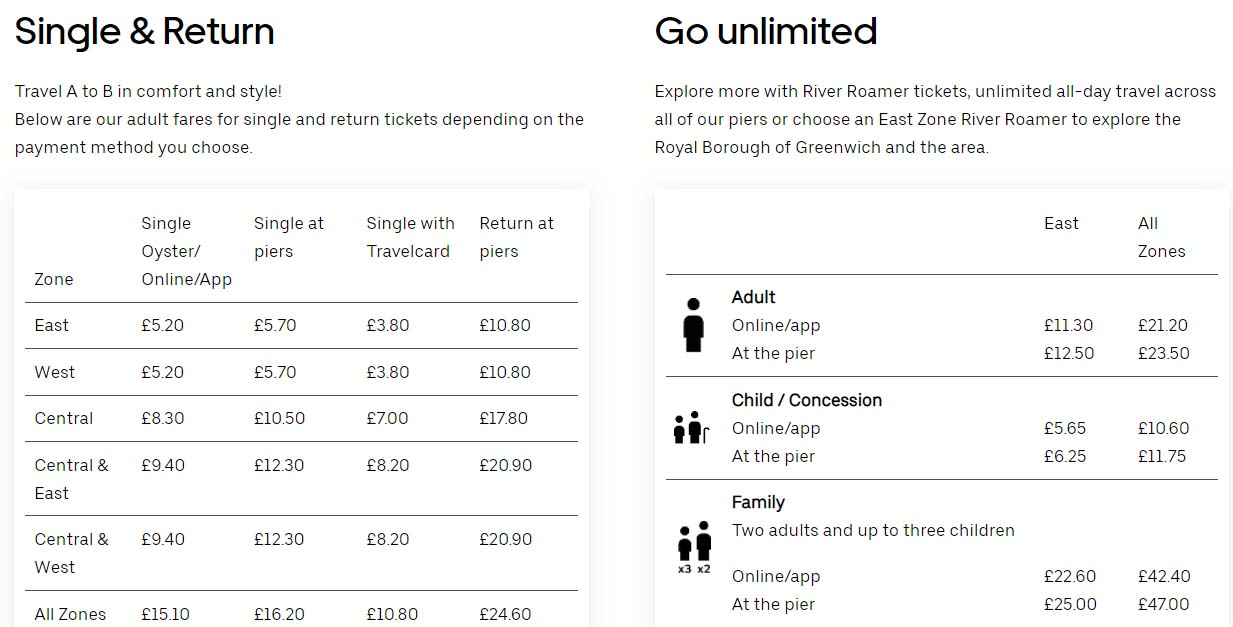Image resolution: width=1233 pixels, height=627 pixels.
Task: Select the Go unlimited heading
Action: pos(766,31)
